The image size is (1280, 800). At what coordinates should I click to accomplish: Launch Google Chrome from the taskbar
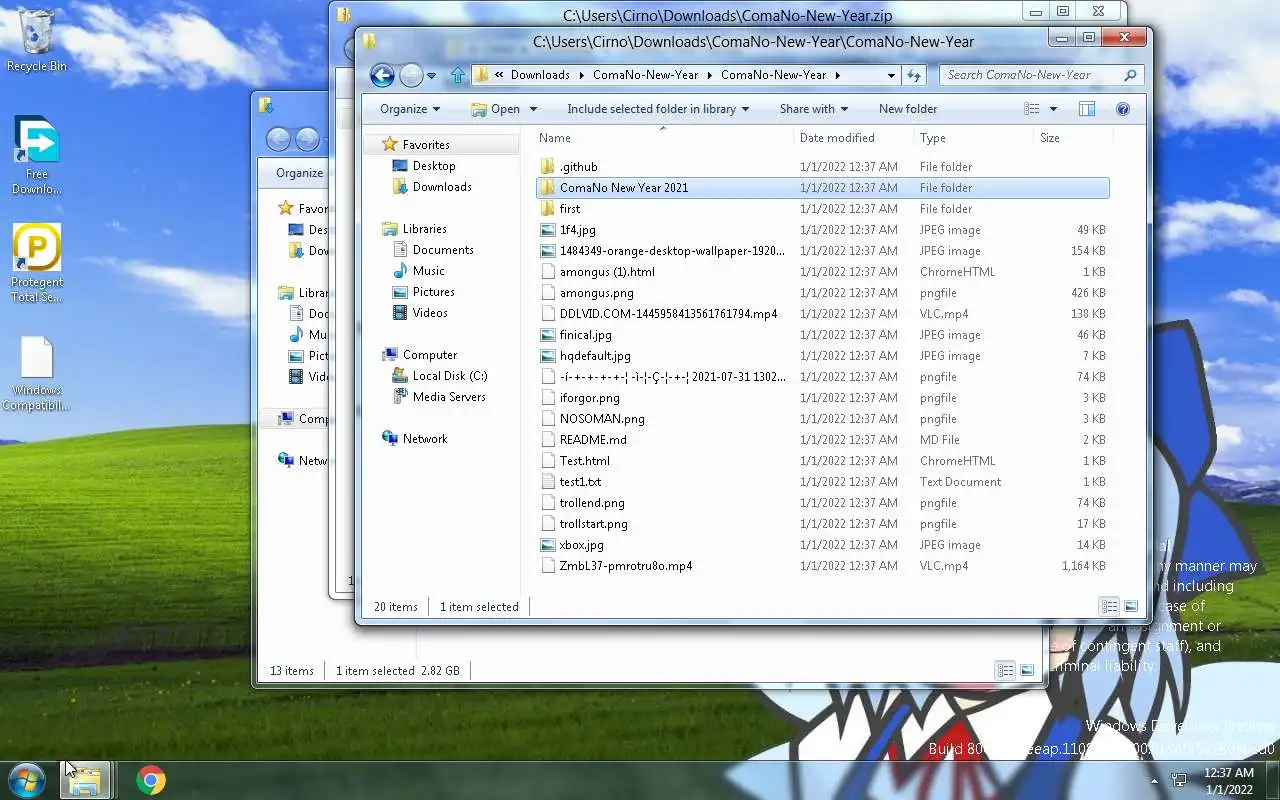(x=151, y=780)
